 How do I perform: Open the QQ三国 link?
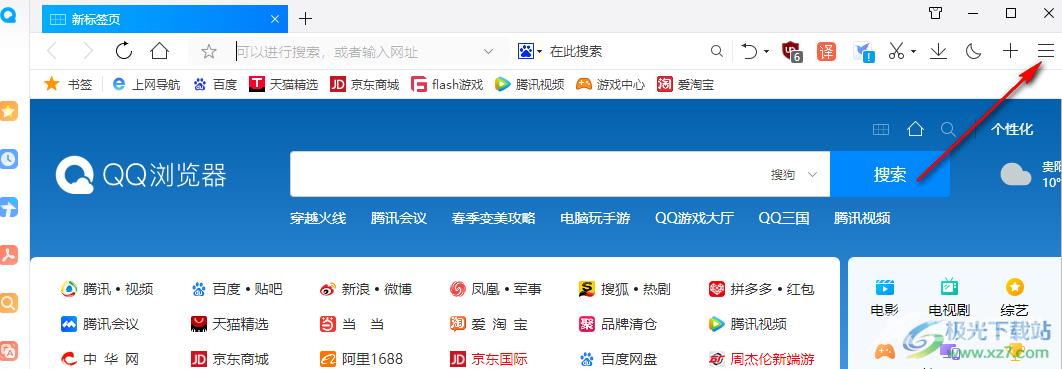pyautogui.click(x=784, y=218)
